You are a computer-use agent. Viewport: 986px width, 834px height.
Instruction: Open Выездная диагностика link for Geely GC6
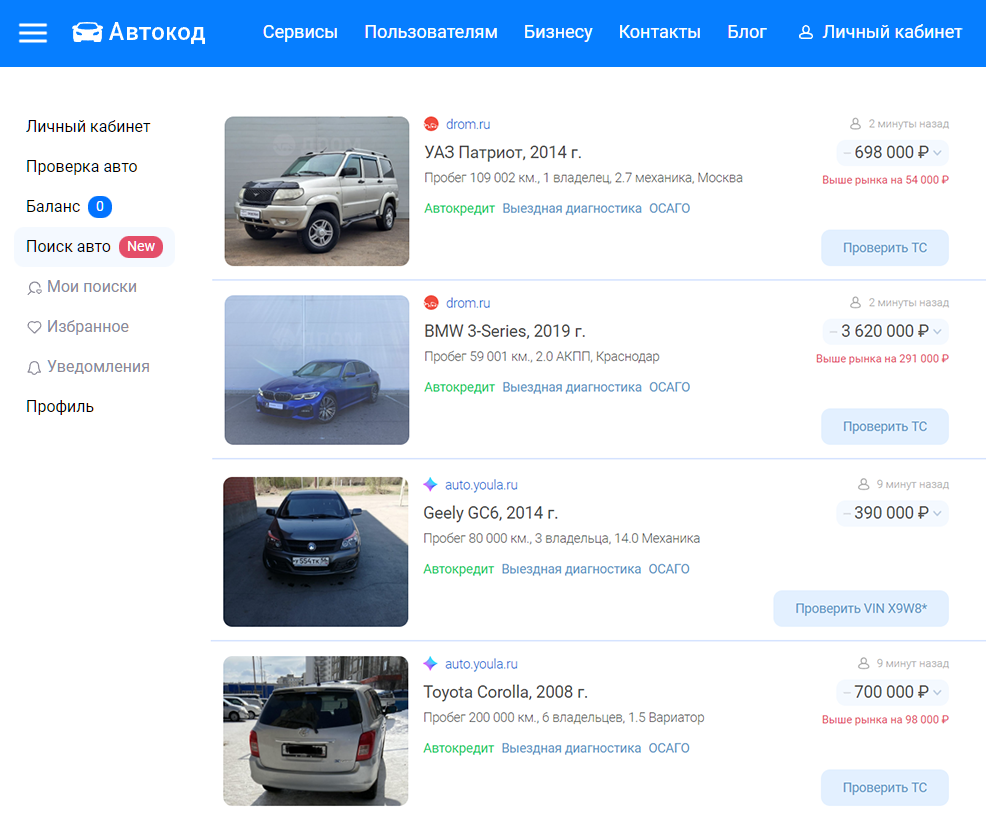(571, 569)
